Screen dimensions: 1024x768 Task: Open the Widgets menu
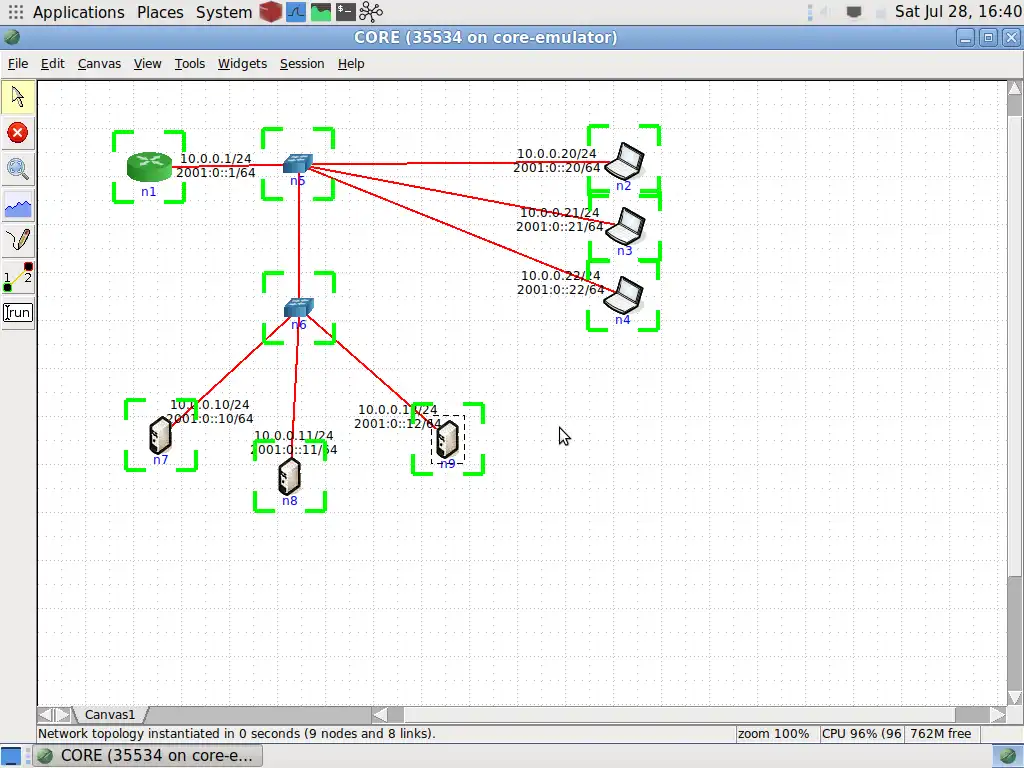point(242,63)
